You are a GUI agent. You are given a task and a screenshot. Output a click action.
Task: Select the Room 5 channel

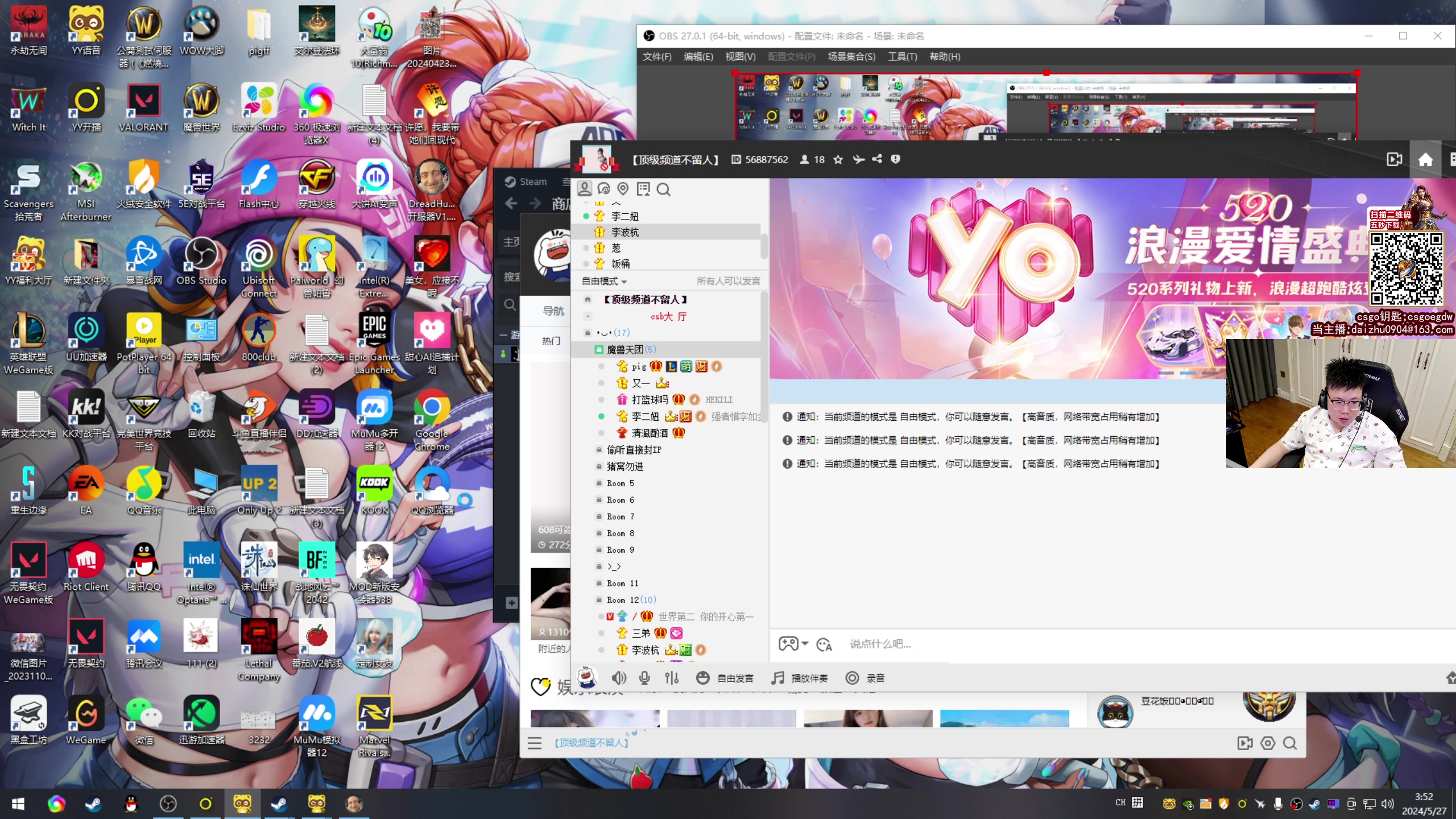tap(620, 483)
